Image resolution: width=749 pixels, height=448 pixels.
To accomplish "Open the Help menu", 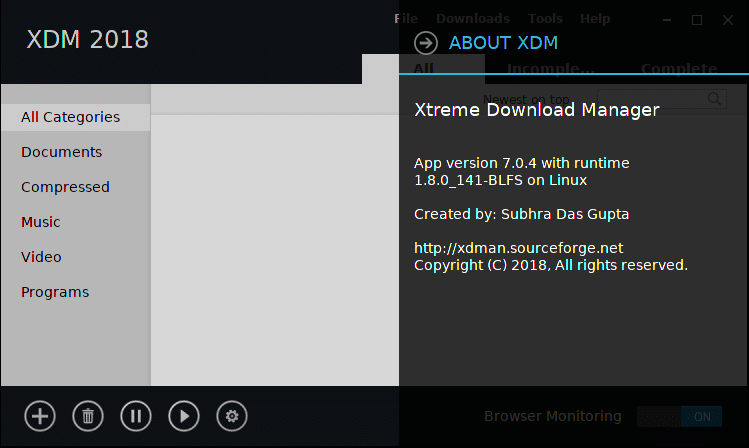I will coord(595,19).
